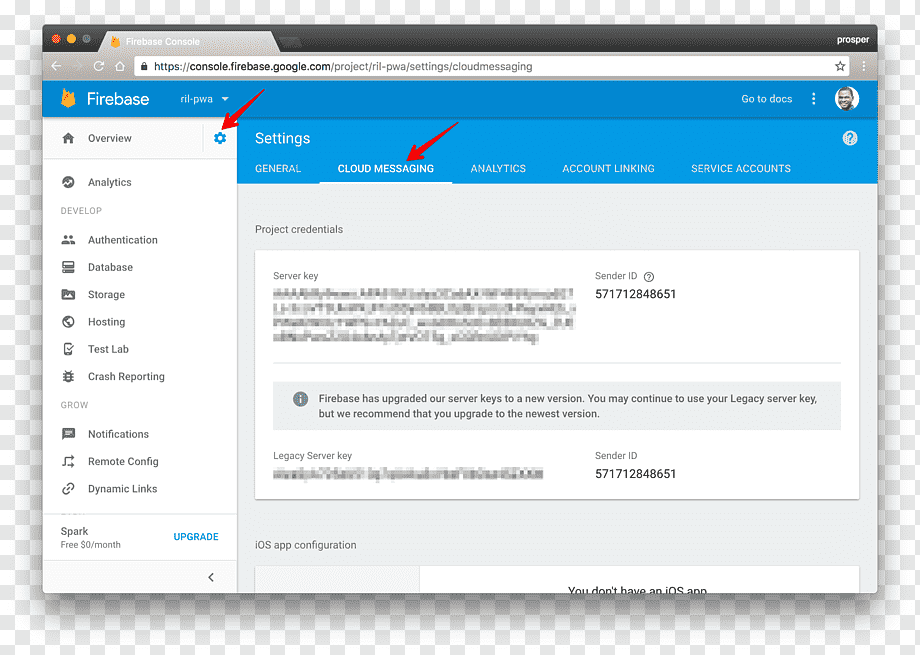Open the ril-pwa project dropdown
This screenshot has height=655, width=920.
pyautogui.click(x=204, y=99)
